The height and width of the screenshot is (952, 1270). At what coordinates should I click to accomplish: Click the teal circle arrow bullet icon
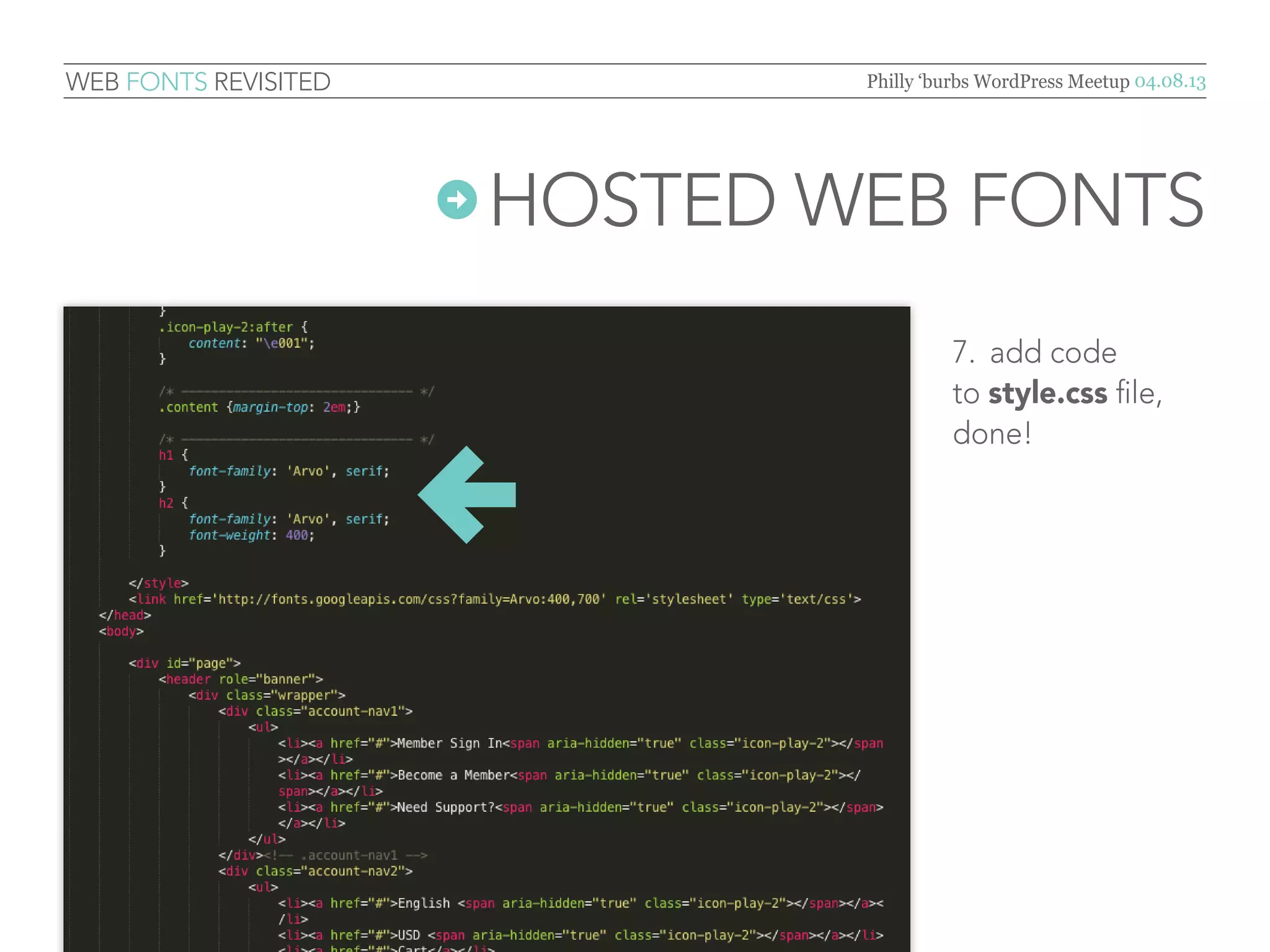point(457,200)
